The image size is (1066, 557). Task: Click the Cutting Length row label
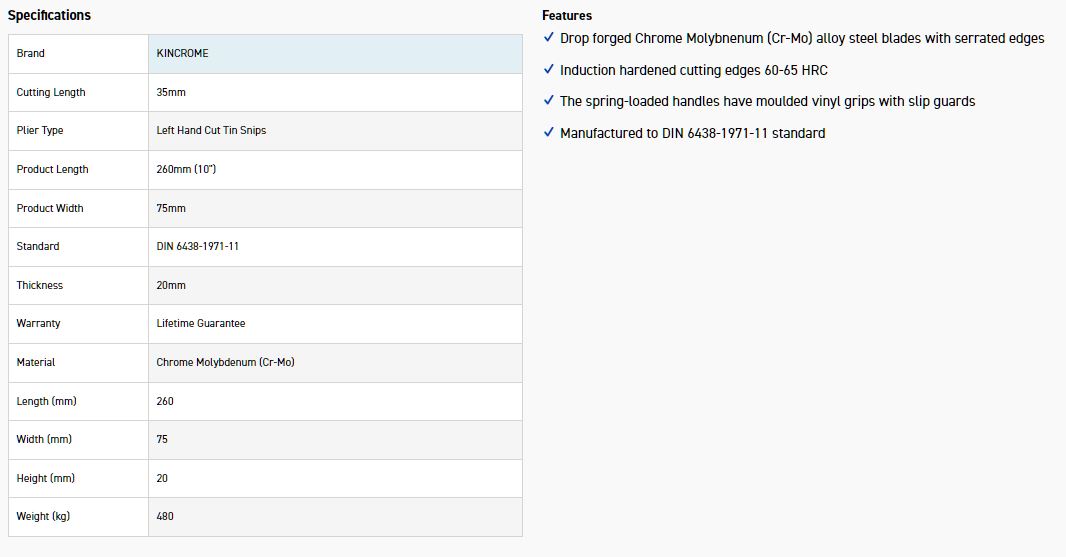pyautogui.click(x=51, y=92)
